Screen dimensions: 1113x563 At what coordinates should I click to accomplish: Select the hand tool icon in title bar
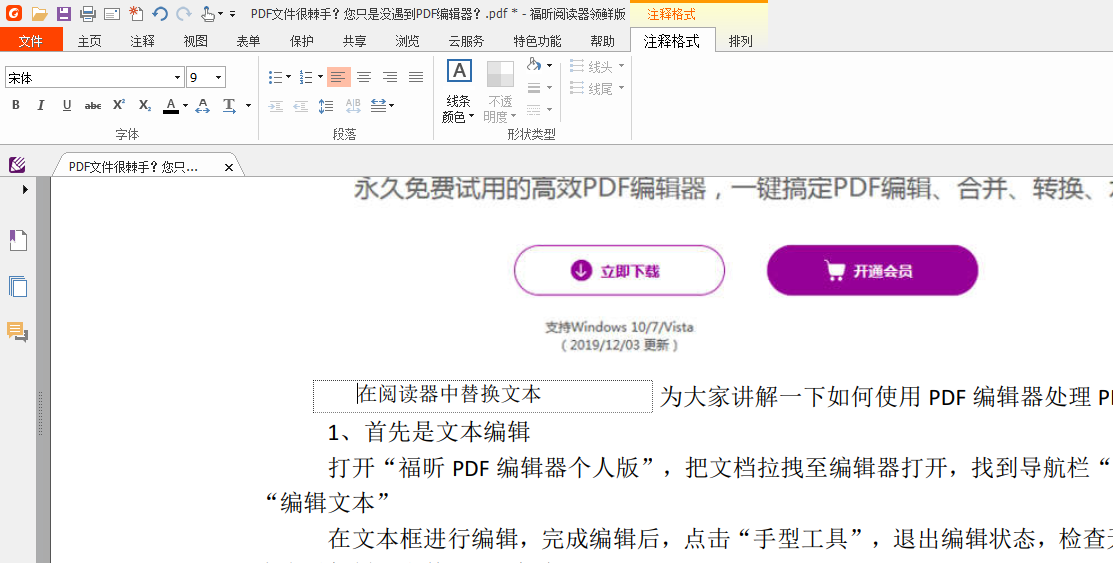pos(207,13)
